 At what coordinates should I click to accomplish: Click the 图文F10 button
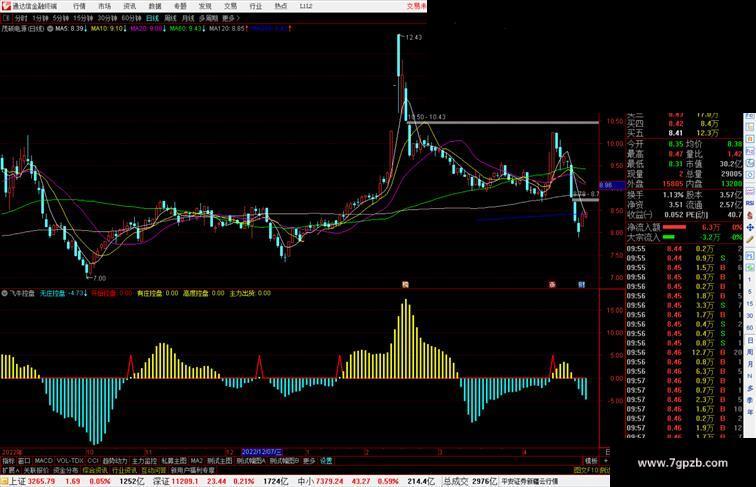coord(586,470)
